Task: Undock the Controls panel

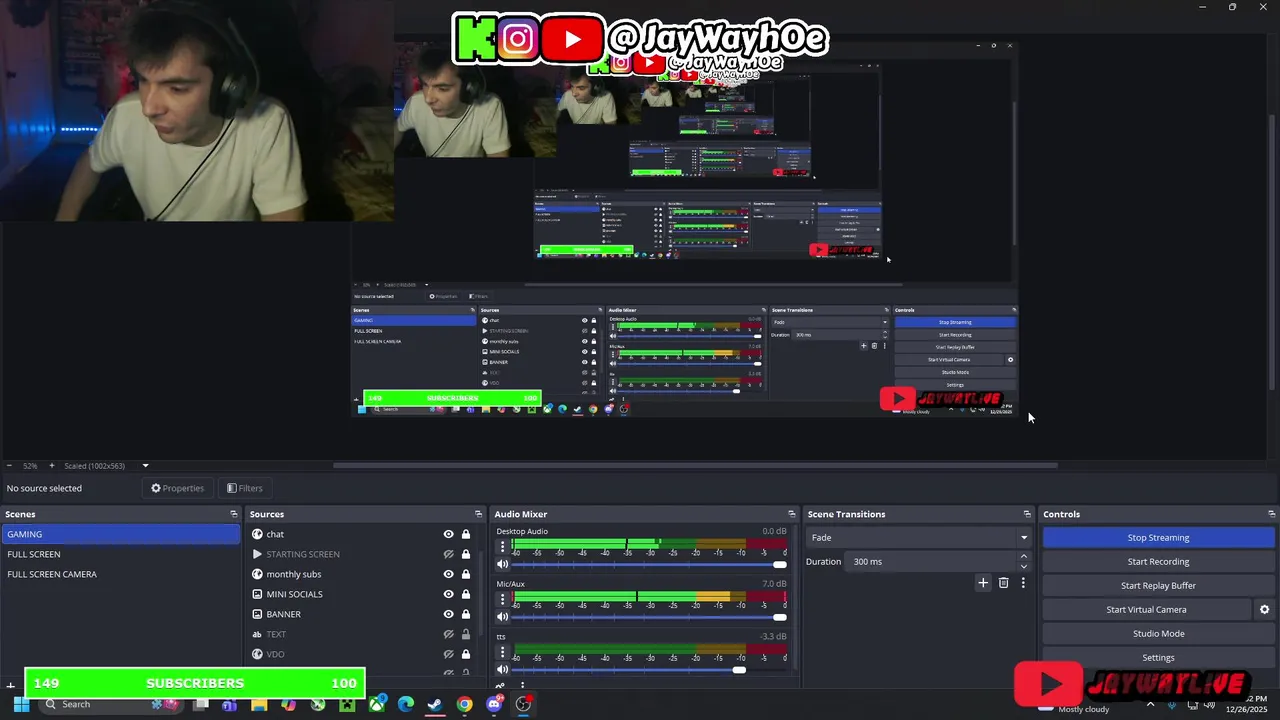Action: (1270, 514)
